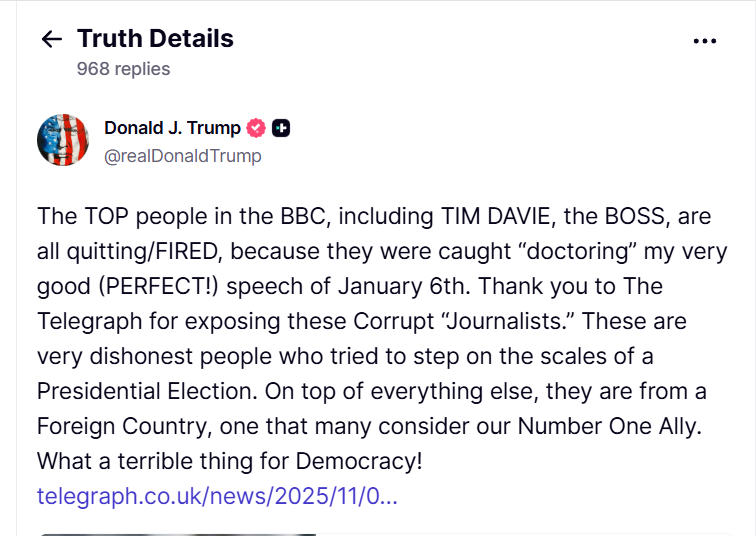Open the @realDonaldTrump handle link

[x=182, y=155]
